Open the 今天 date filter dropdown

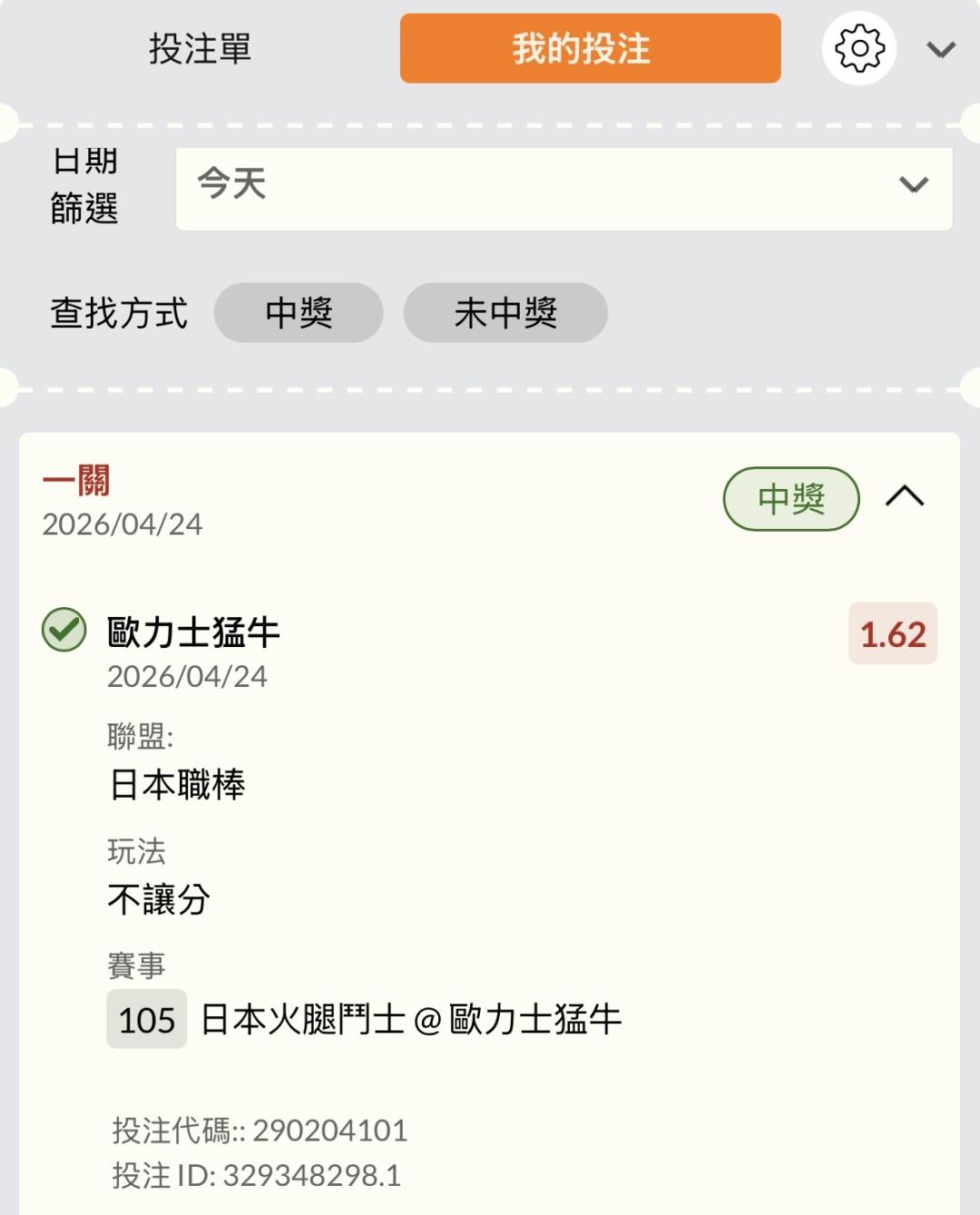(563, 185)
